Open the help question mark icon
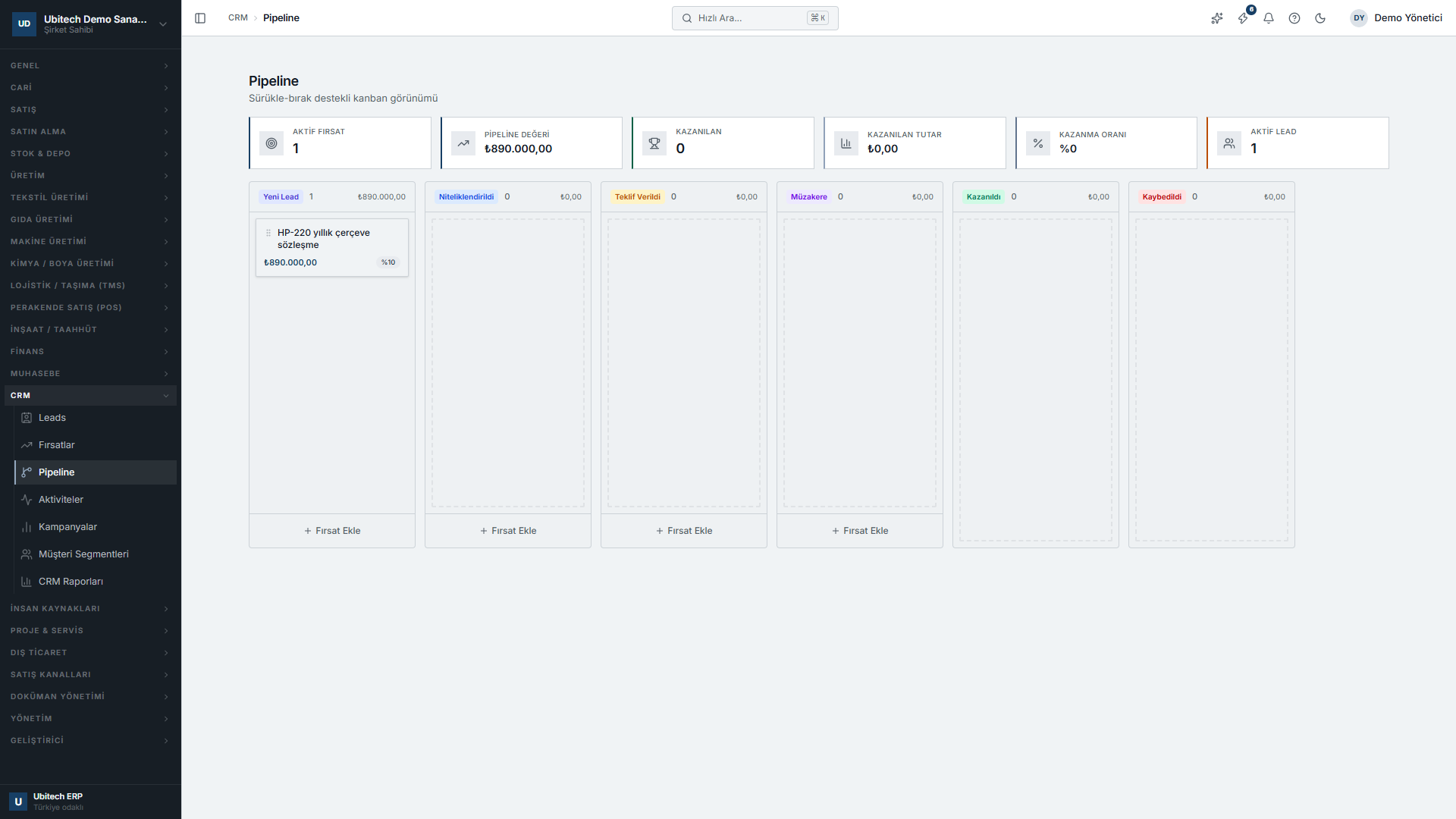Image resolution: width=1456 pixels, height=819 pixels. (x=1294, y=18)
